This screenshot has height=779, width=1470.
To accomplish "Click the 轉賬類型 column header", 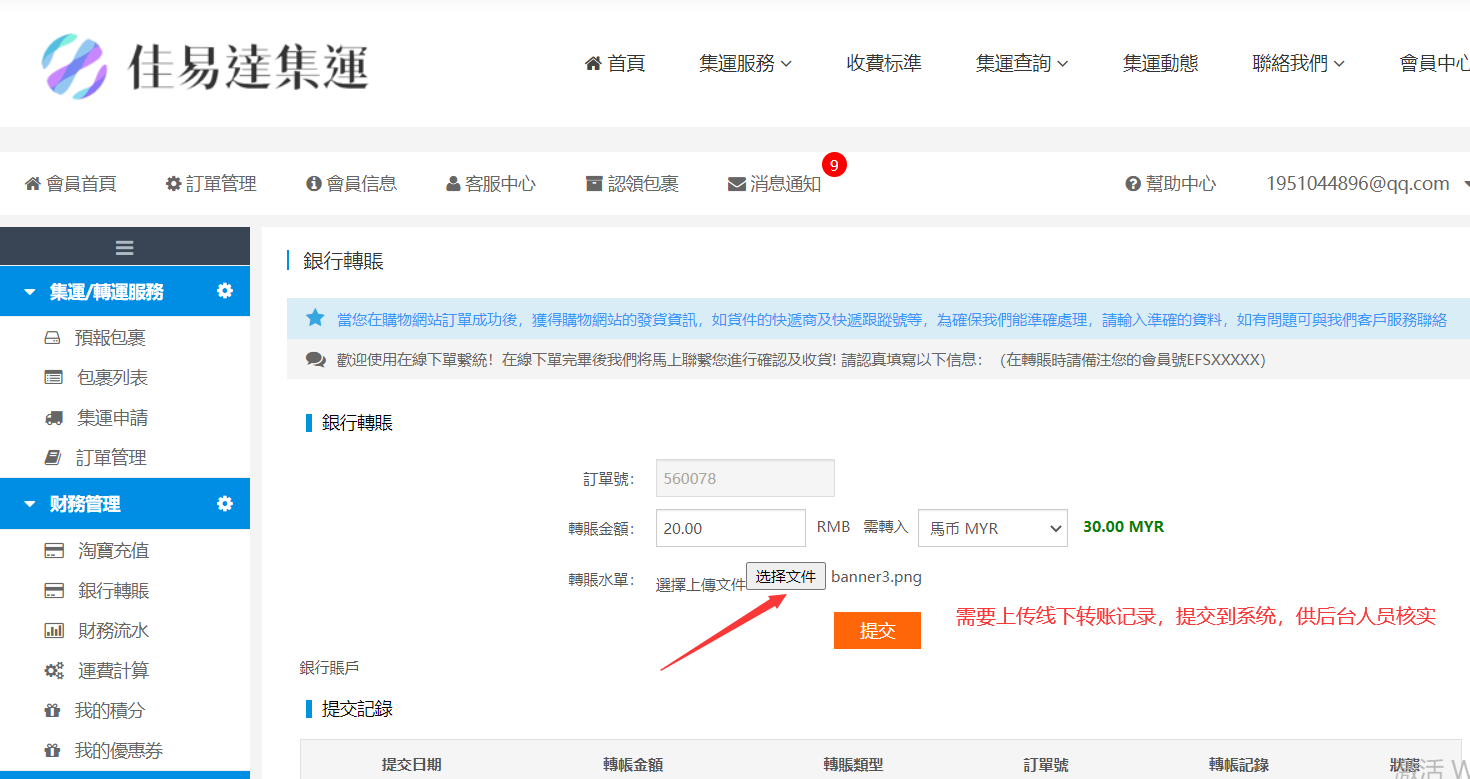I will point(853,765).
